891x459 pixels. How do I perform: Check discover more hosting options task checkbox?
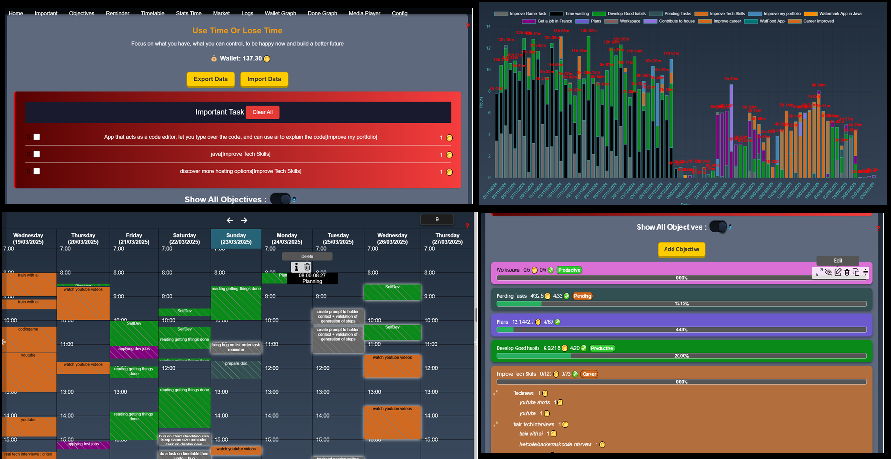[37, 171]
